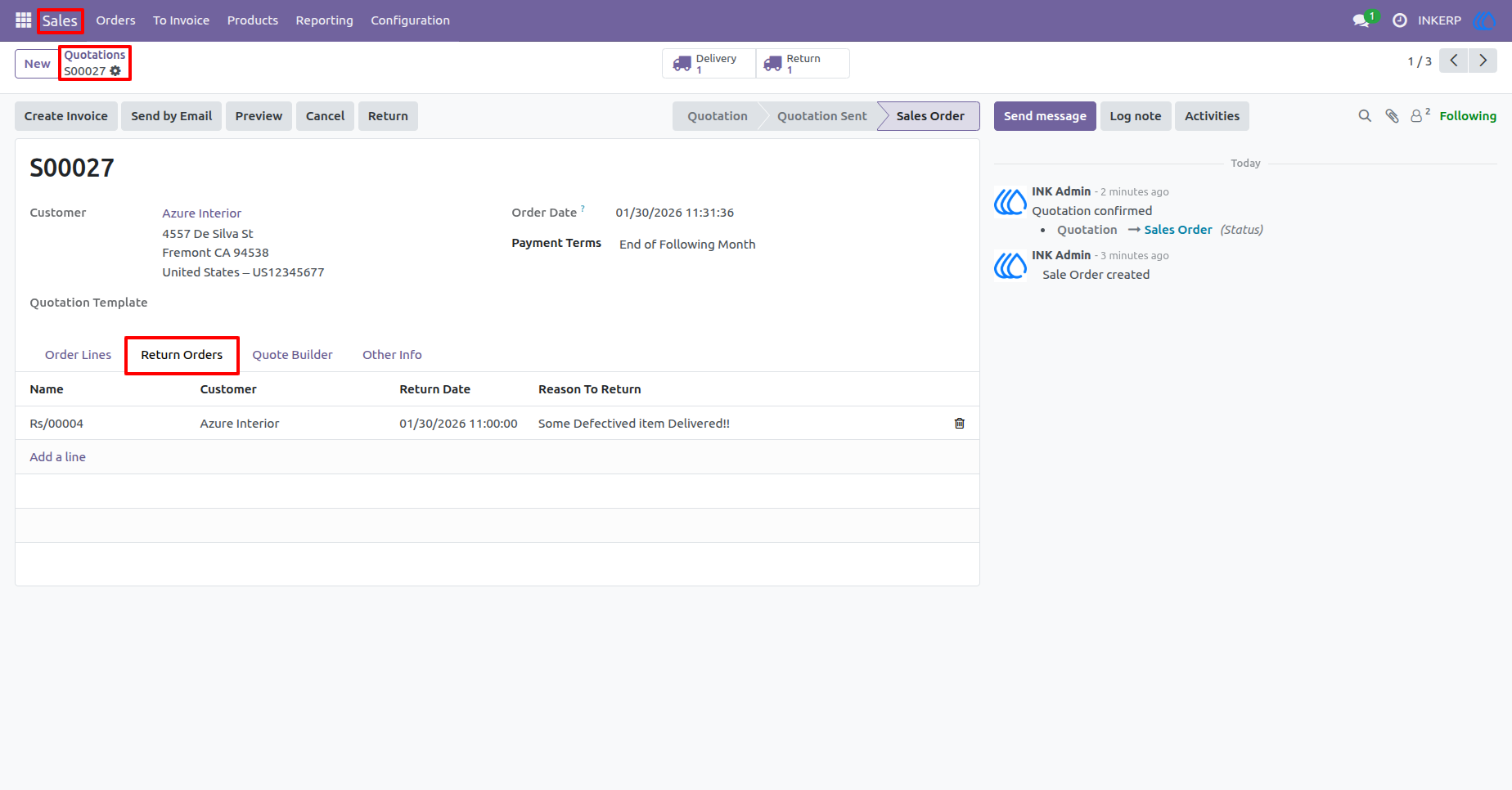Screen dimensions: 1512x790
Task: Click Add a line link
Action: pyautogui.click(x=57, y=457)
